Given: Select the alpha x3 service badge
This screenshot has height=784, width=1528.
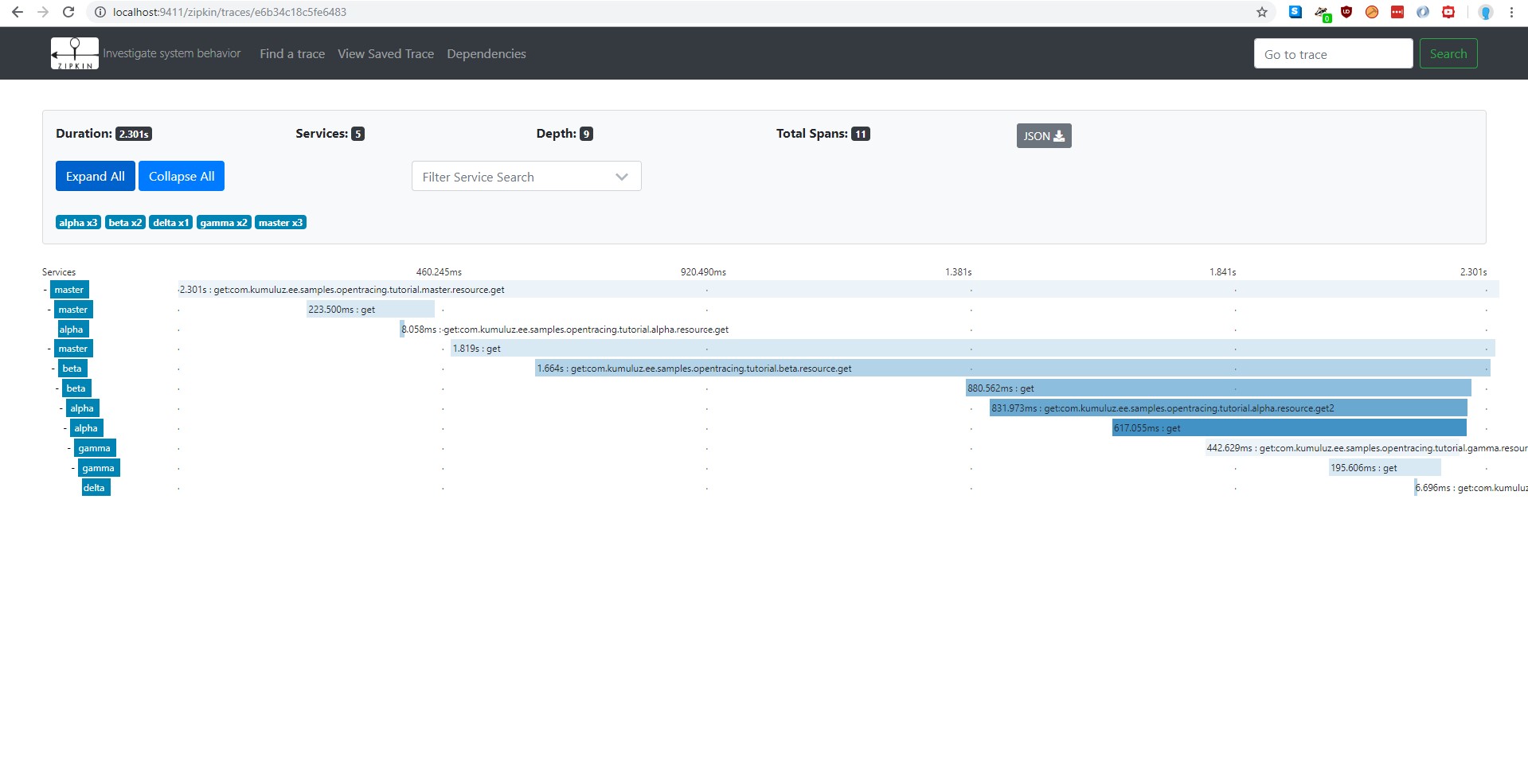Looking at the screenshot, I should pyautogui.click(x=78, y=223).
